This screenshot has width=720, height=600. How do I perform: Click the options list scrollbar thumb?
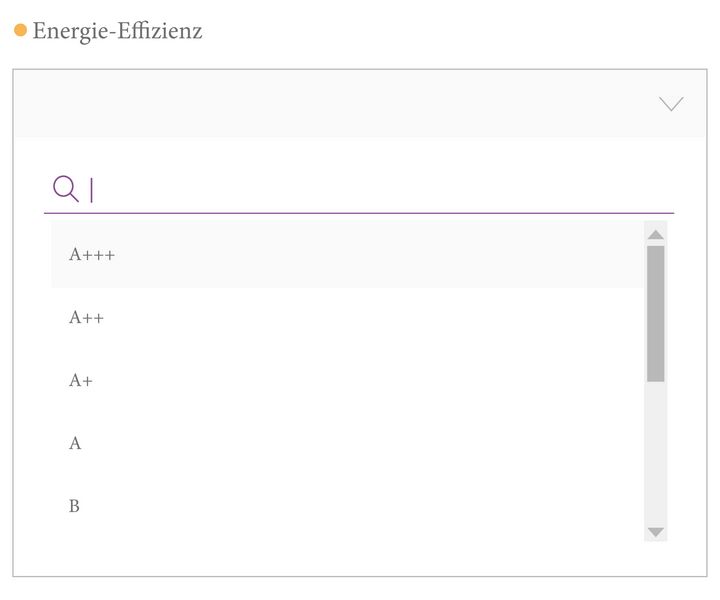click(x=656, y=313)
